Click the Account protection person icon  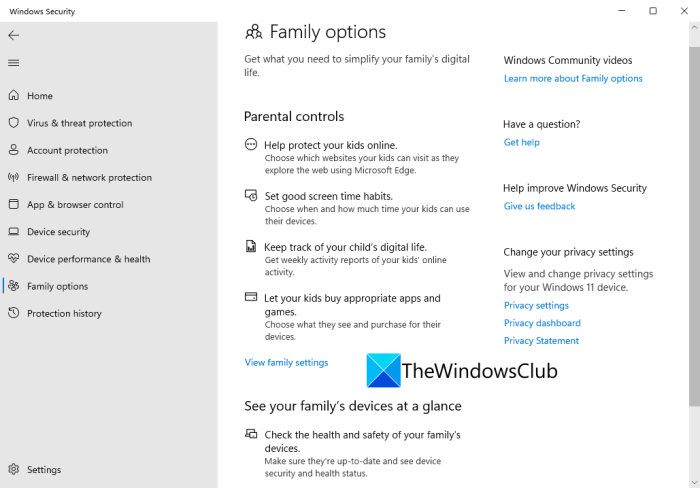click(14, 150)
